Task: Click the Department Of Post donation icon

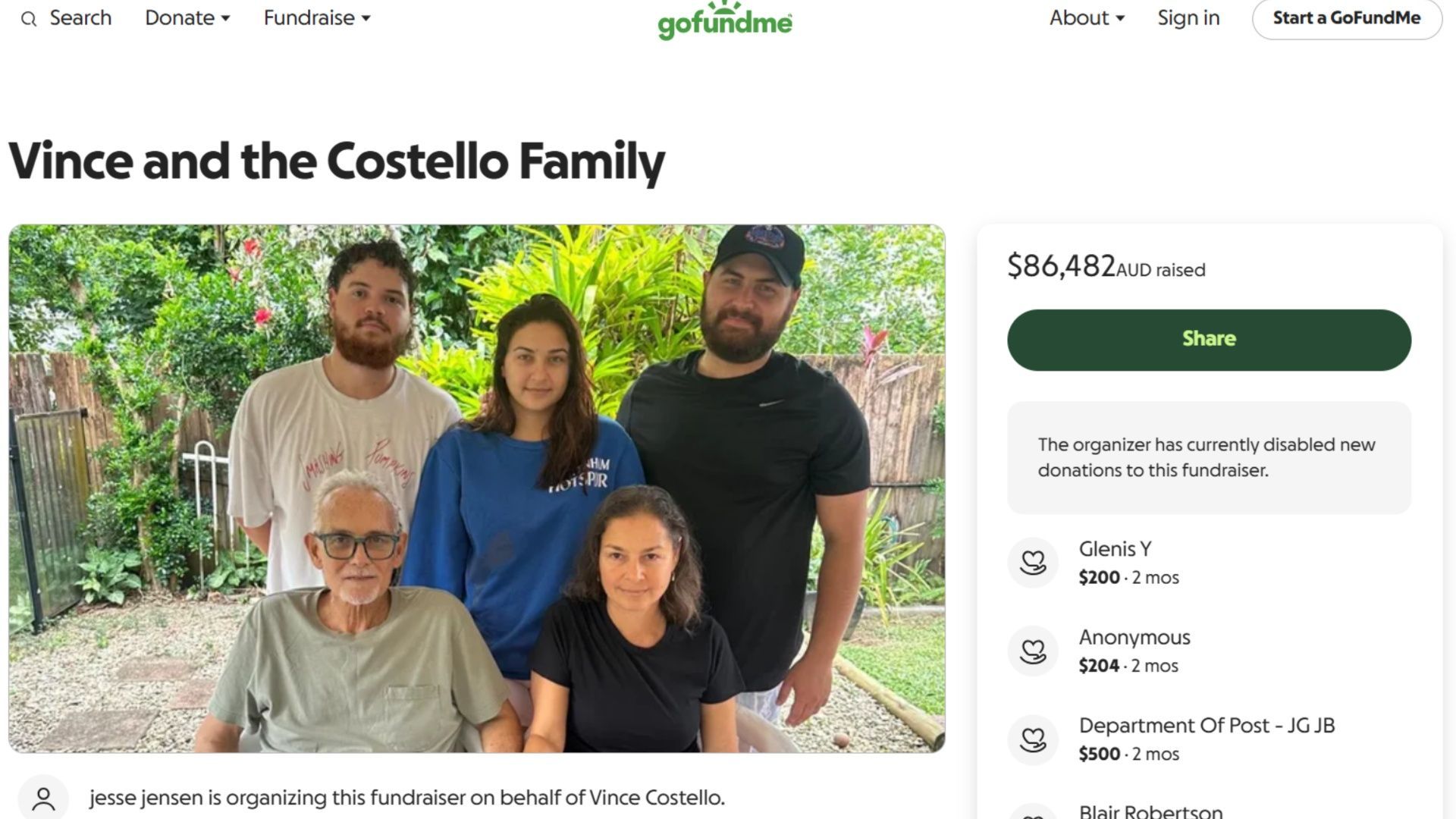Action: pyautogui.click(x=1032, y=739)
